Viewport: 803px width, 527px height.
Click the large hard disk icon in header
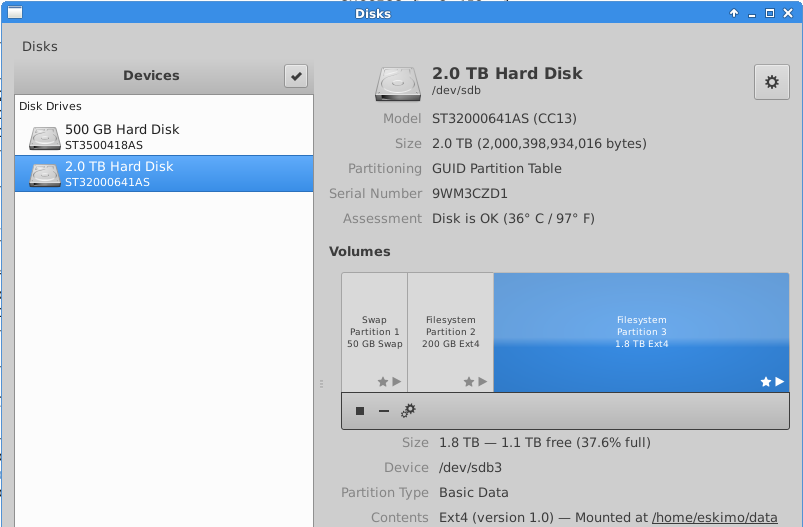(397, 83)
